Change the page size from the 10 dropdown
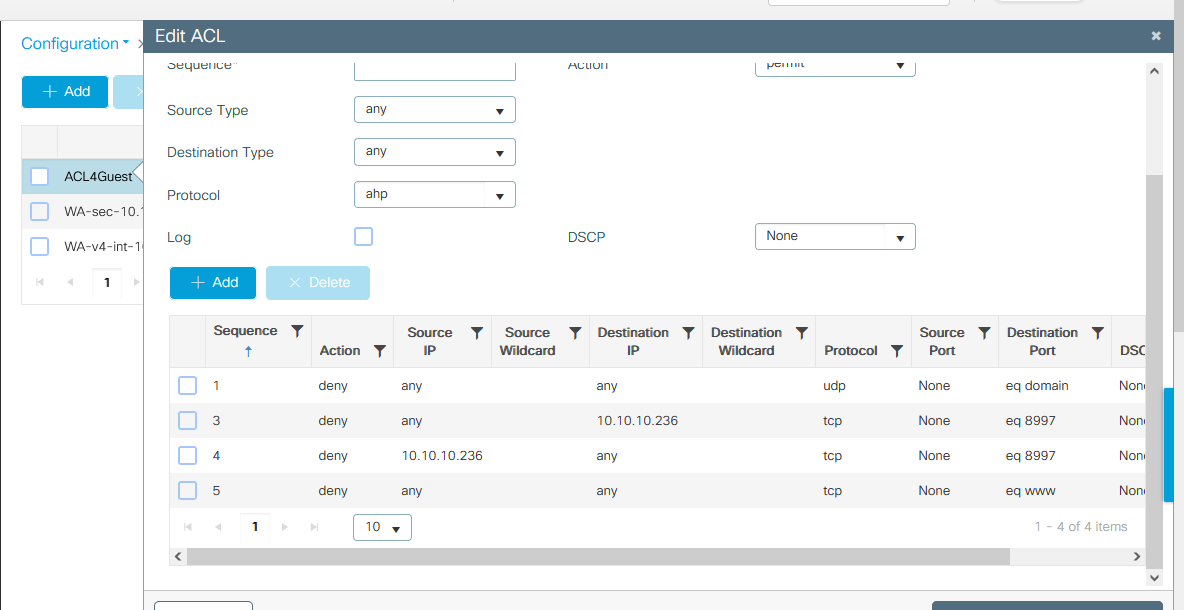This screenshot has width=1184, height=610. tap(382, 527)
